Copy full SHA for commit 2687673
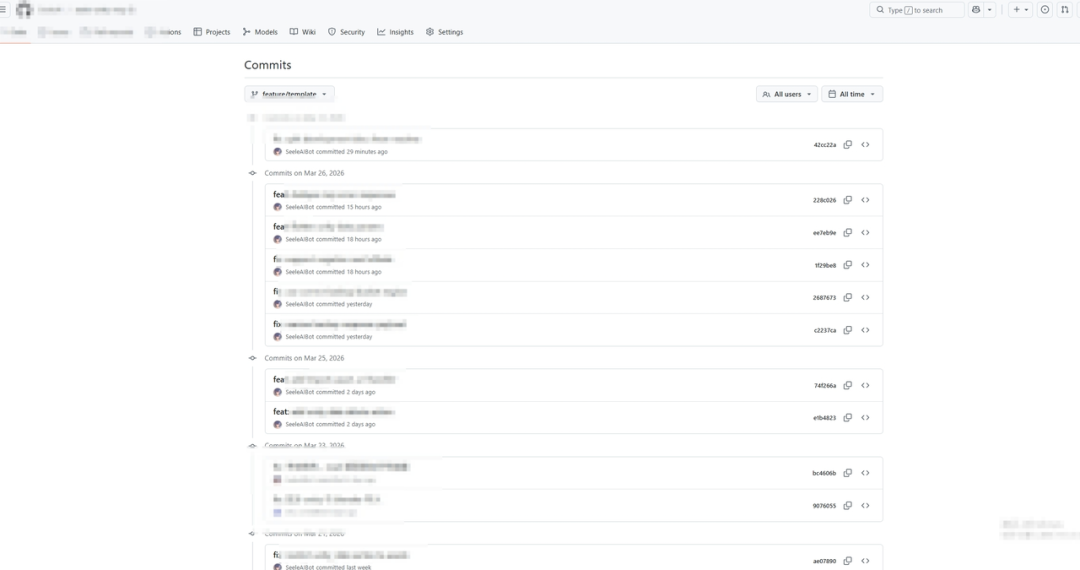1080x570 pixels. (x=847, y=298)
